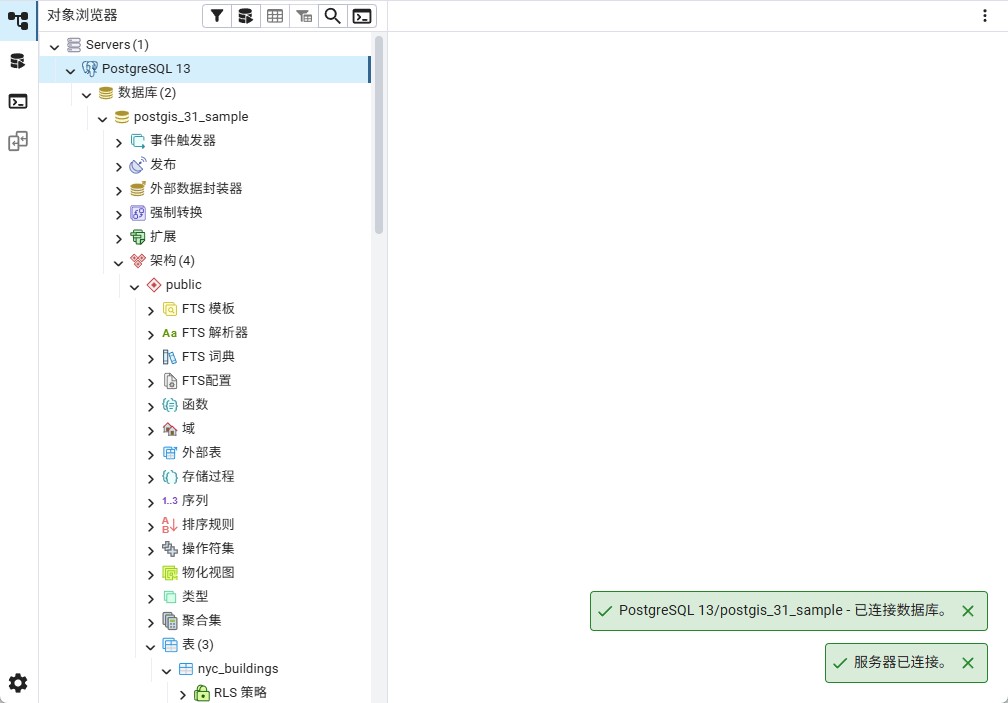
Task: Click the query tool database icon
Action: click(x=246, y=16)
